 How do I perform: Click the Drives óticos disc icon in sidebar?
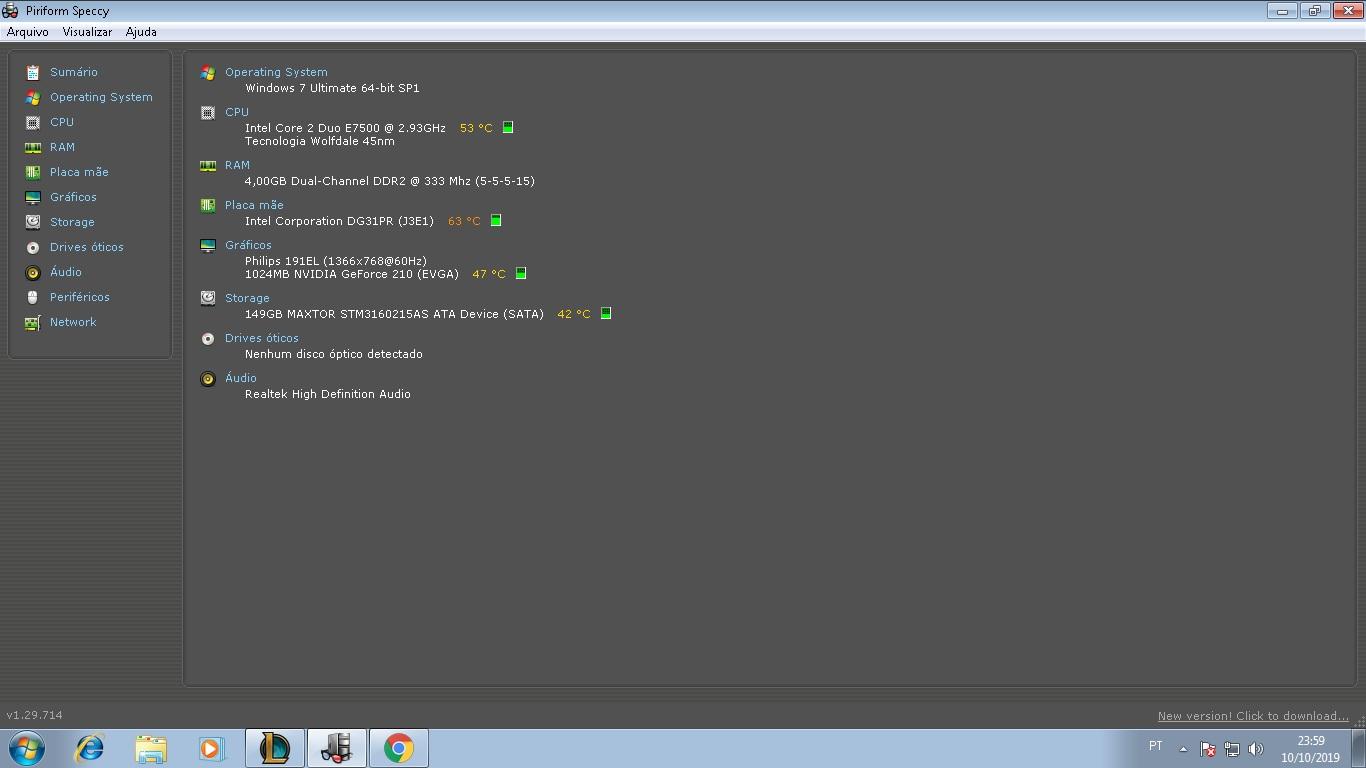33,247
